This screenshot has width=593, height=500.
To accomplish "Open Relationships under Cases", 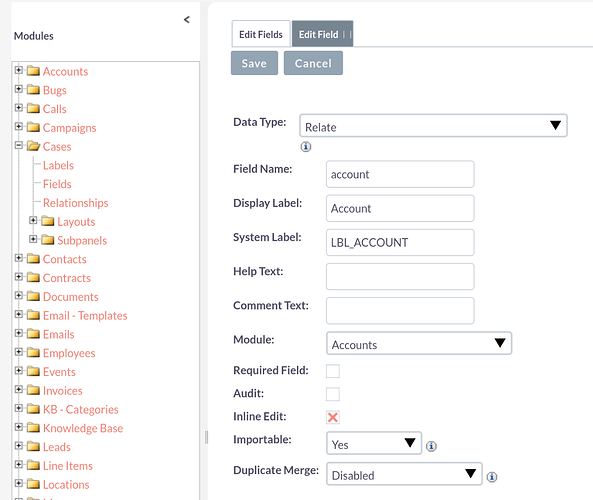I will tap(76, 203).
